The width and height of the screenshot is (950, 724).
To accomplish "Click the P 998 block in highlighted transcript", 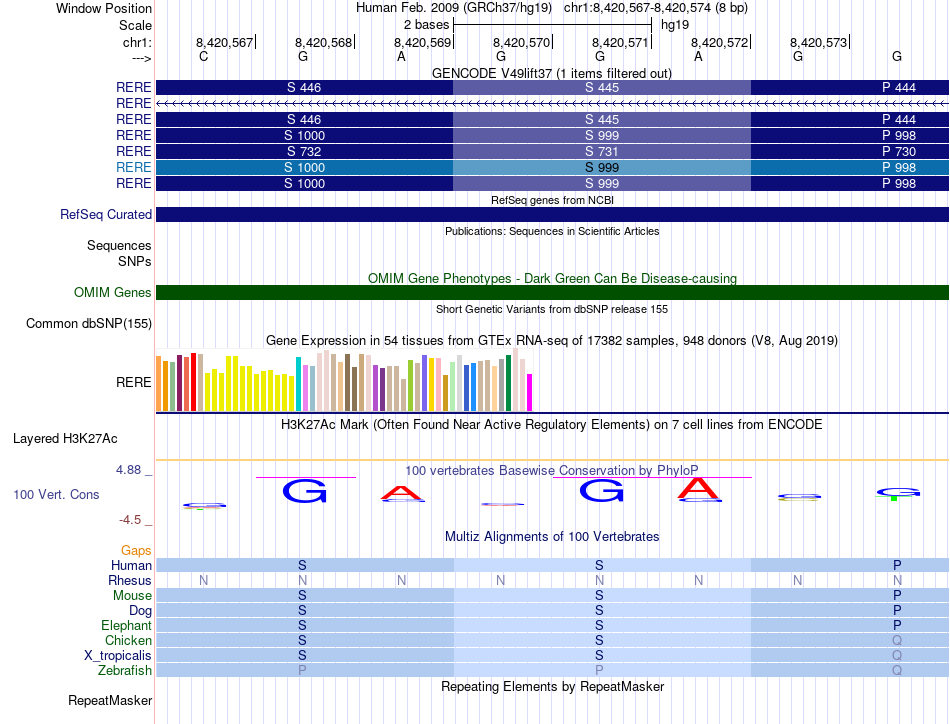I will [850, 167].
